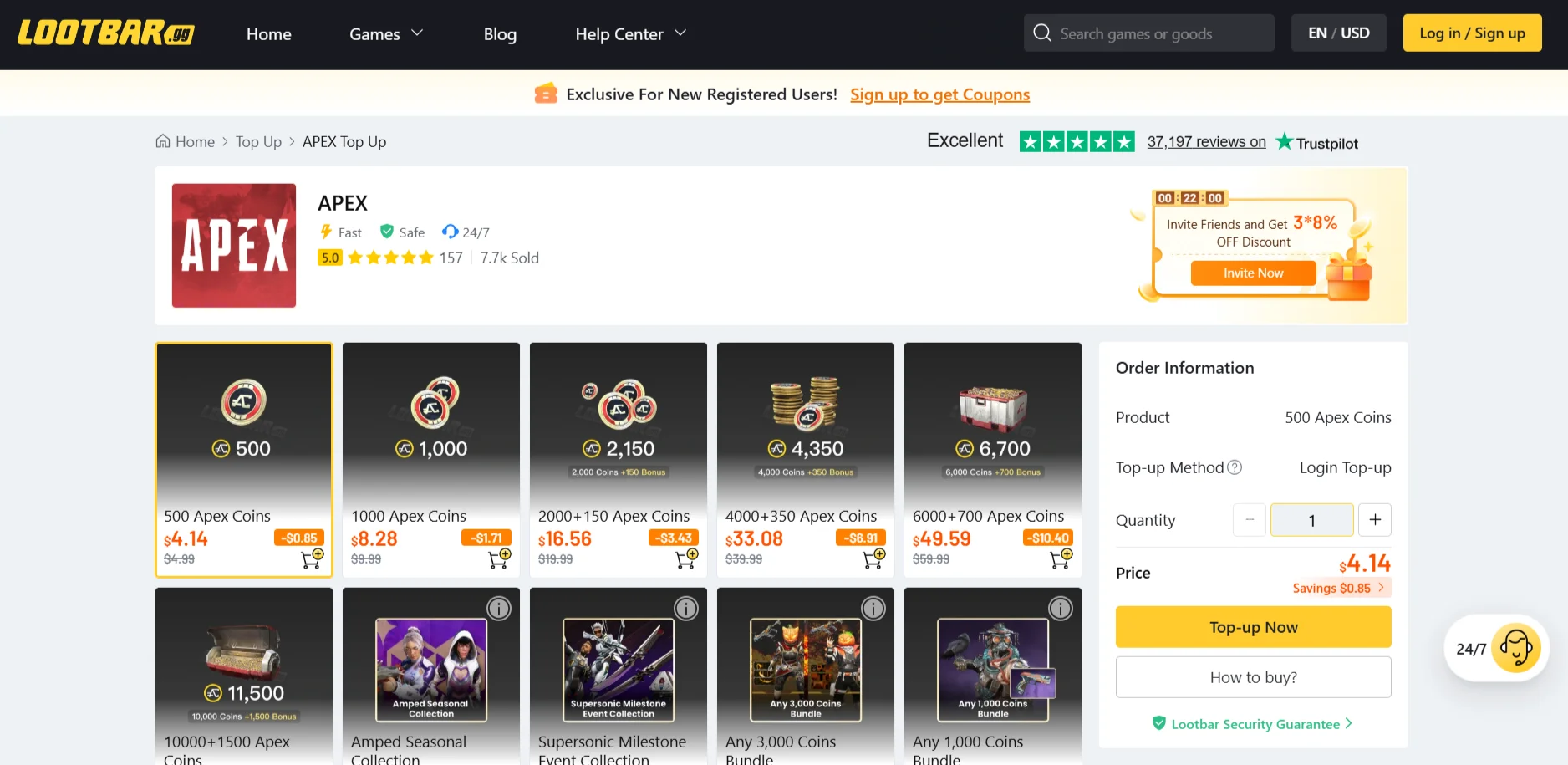Click the green security shield icon
The width and height of the screenshot is (1568, 765).
[1159, 723]
